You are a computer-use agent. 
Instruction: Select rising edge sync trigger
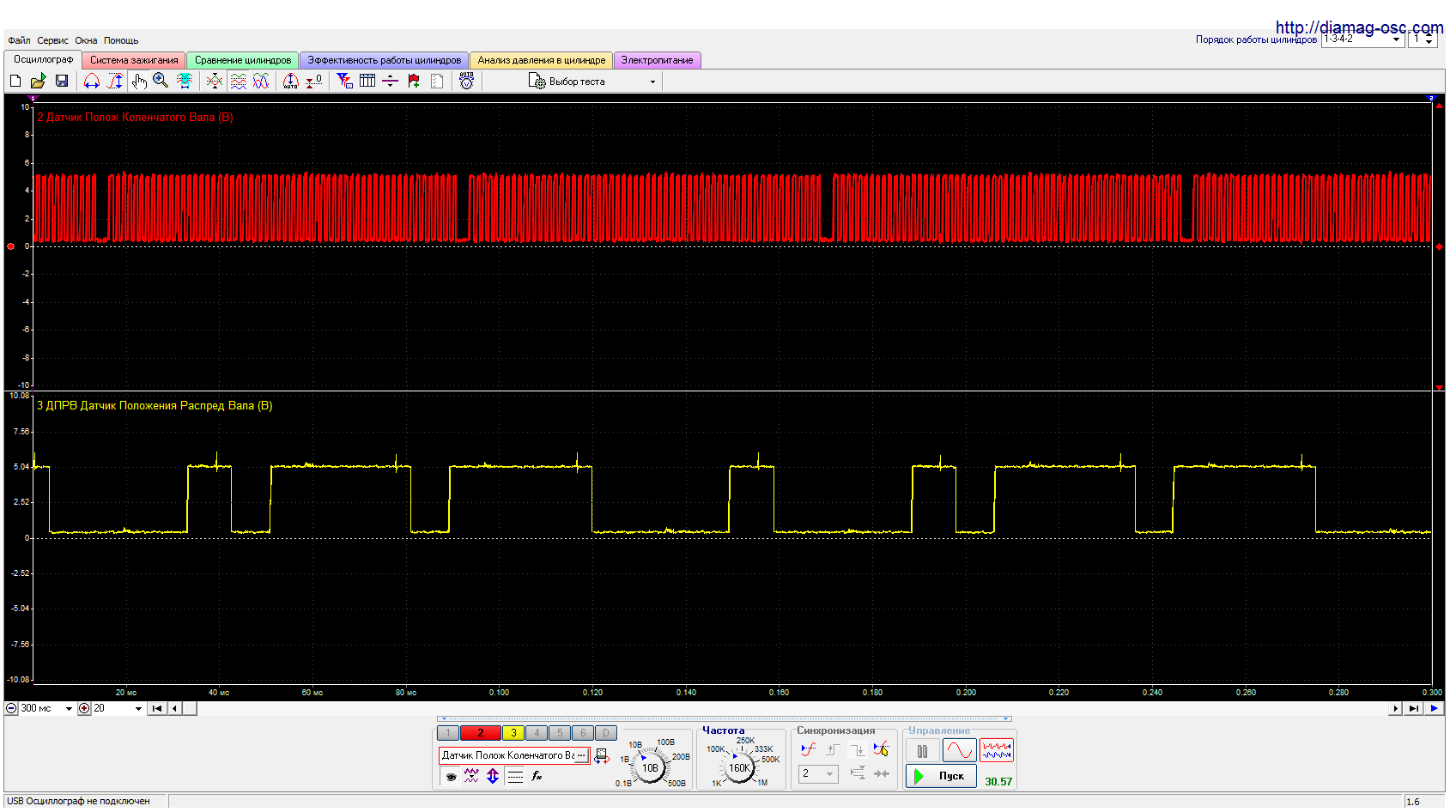(x=833, y=749)
